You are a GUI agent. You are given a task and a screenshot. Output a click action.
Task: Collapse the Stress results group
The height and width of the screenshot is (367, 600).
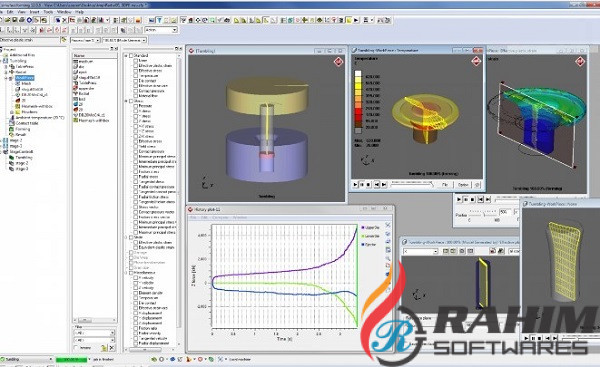pos(126,101)
